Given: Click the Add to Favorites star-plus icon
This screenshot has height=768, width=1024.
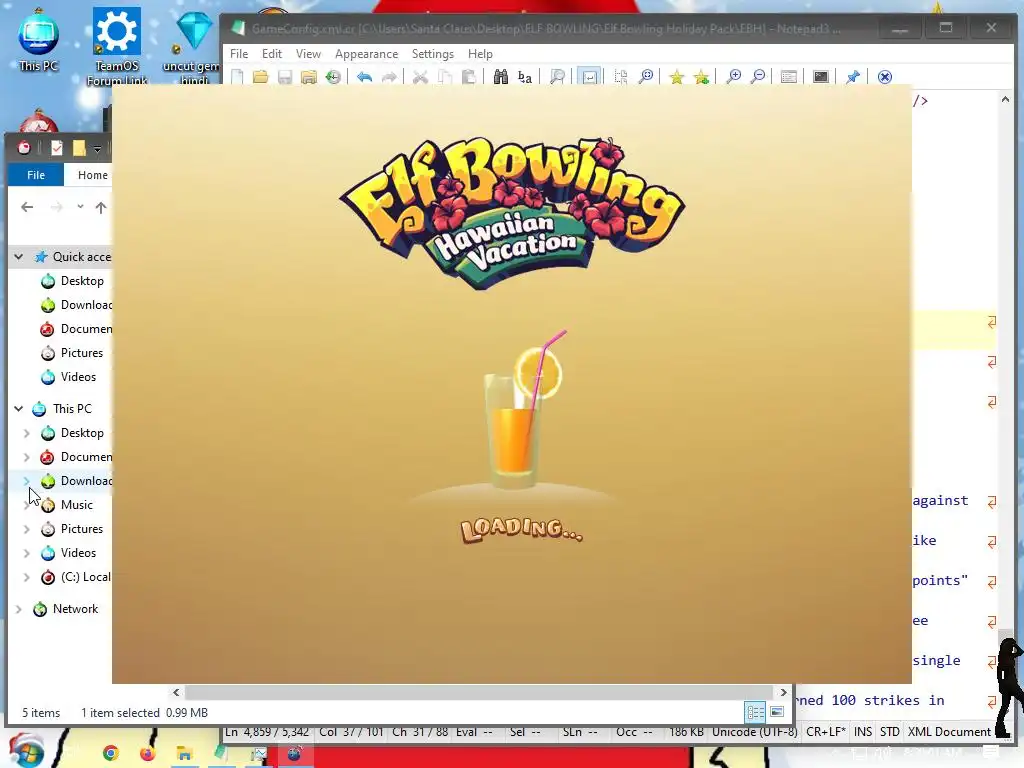Looking at the screenshot, I should (701, 77).
